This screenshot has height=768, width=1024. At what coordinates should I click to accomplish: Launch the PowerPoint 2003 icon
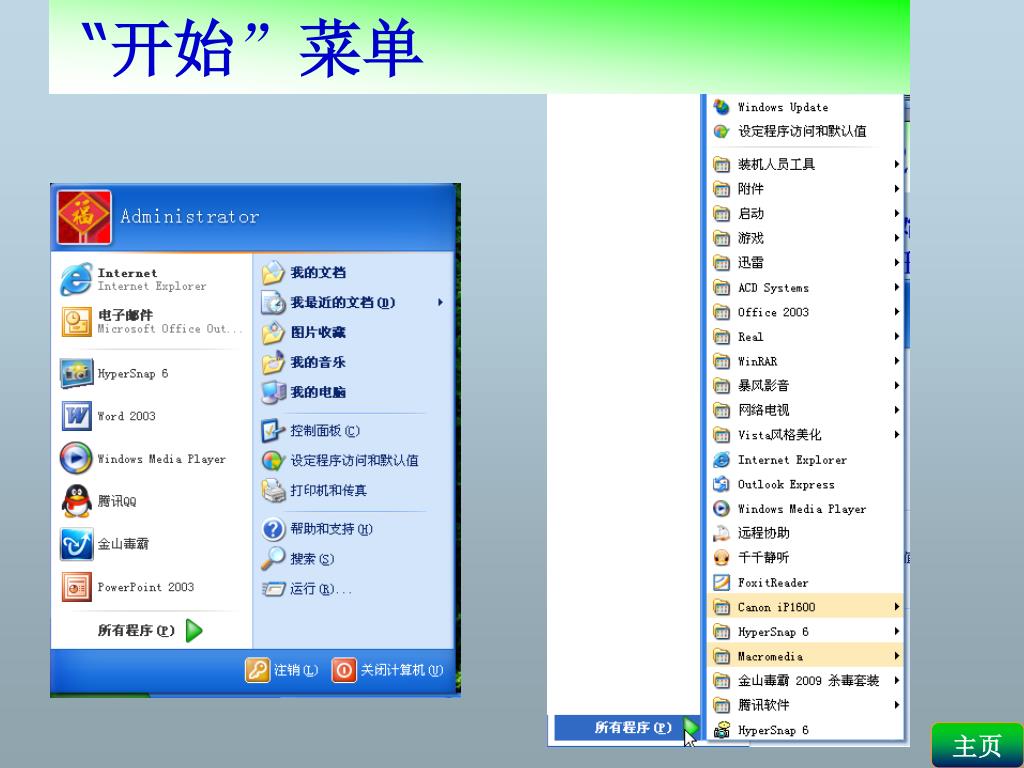pos(76,587)
